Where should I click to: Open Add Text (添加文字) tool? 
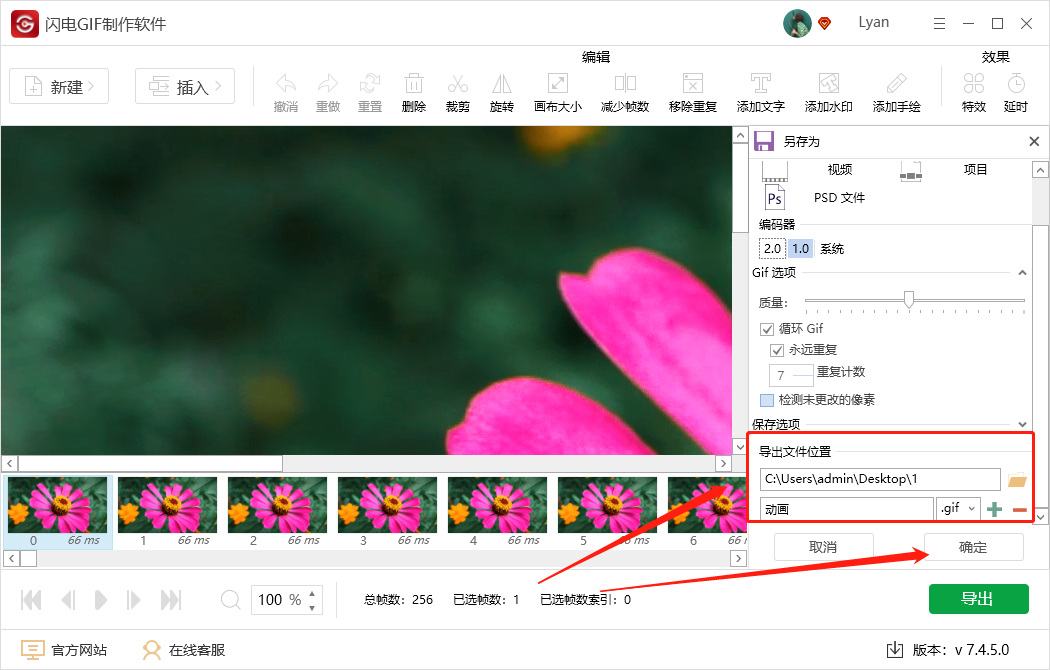click(x=761, y=84)
